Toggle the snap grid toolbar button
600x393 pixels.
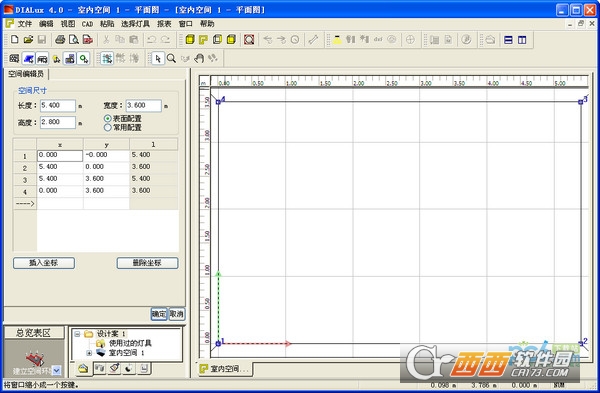point(107,58)
